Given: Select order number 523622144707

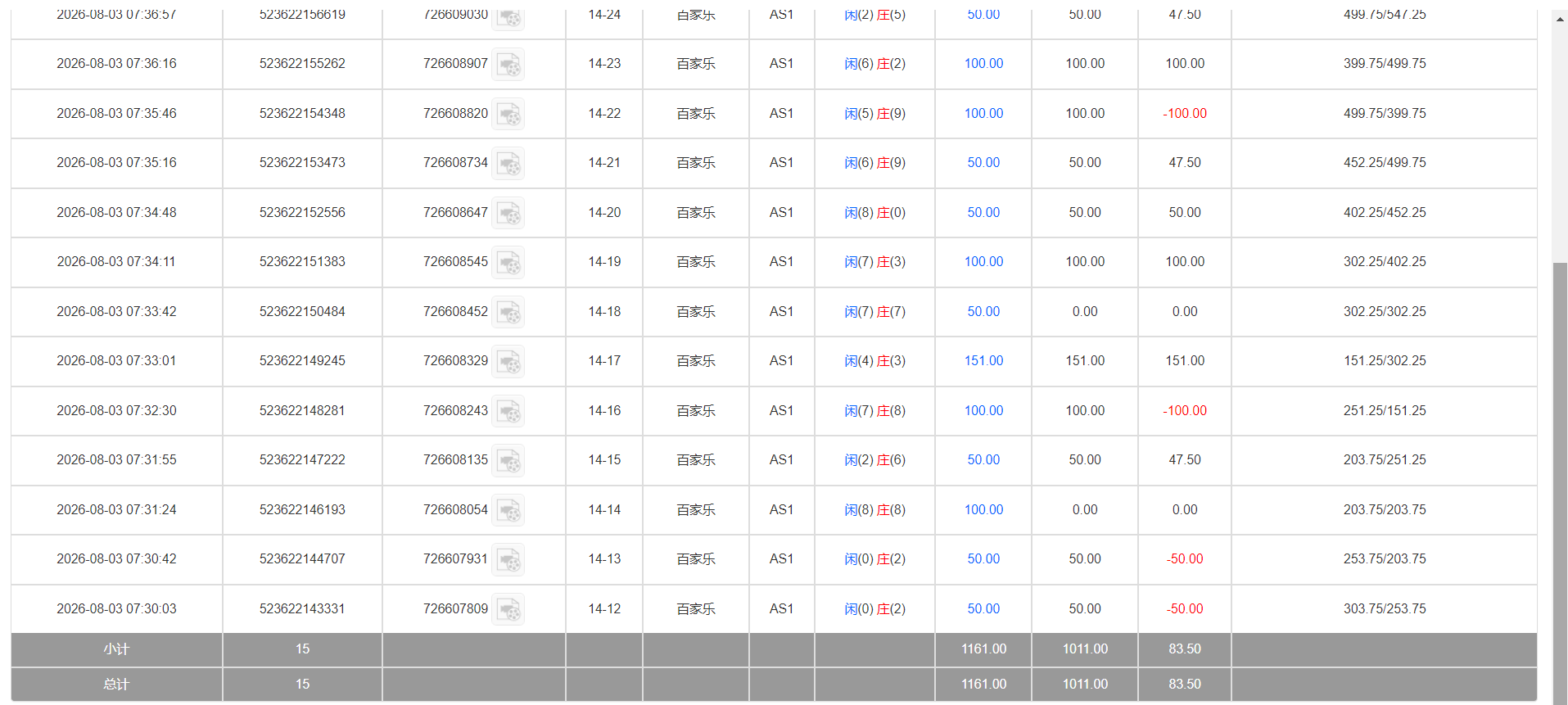Looking at the screenshot, I should click(x=302, y=559).
